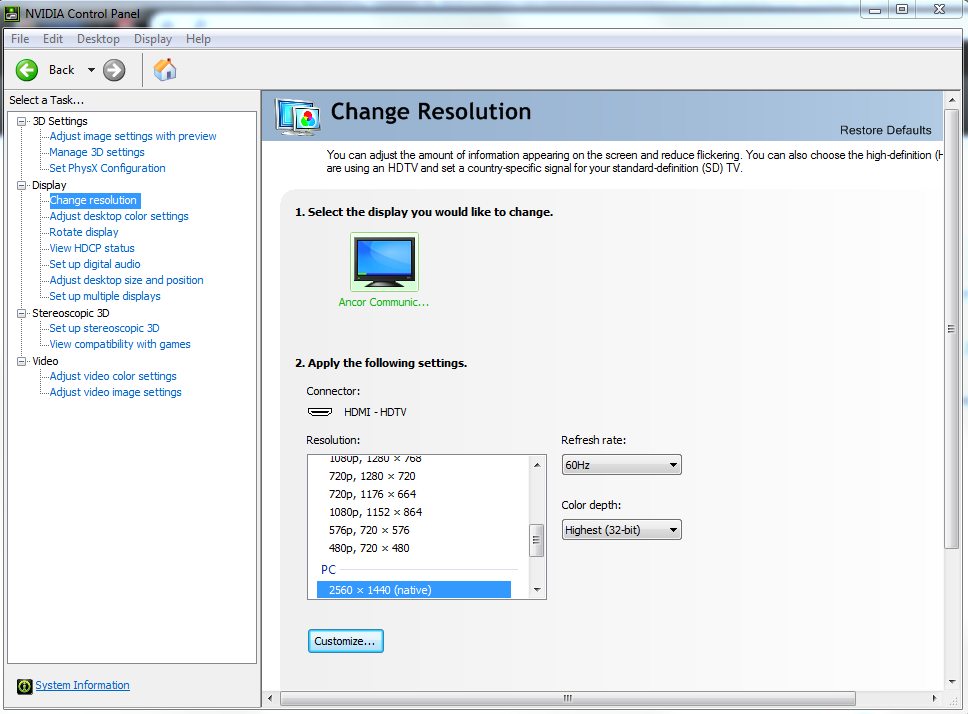Click the Change Resolution header monitor icon

coord(298,117)
